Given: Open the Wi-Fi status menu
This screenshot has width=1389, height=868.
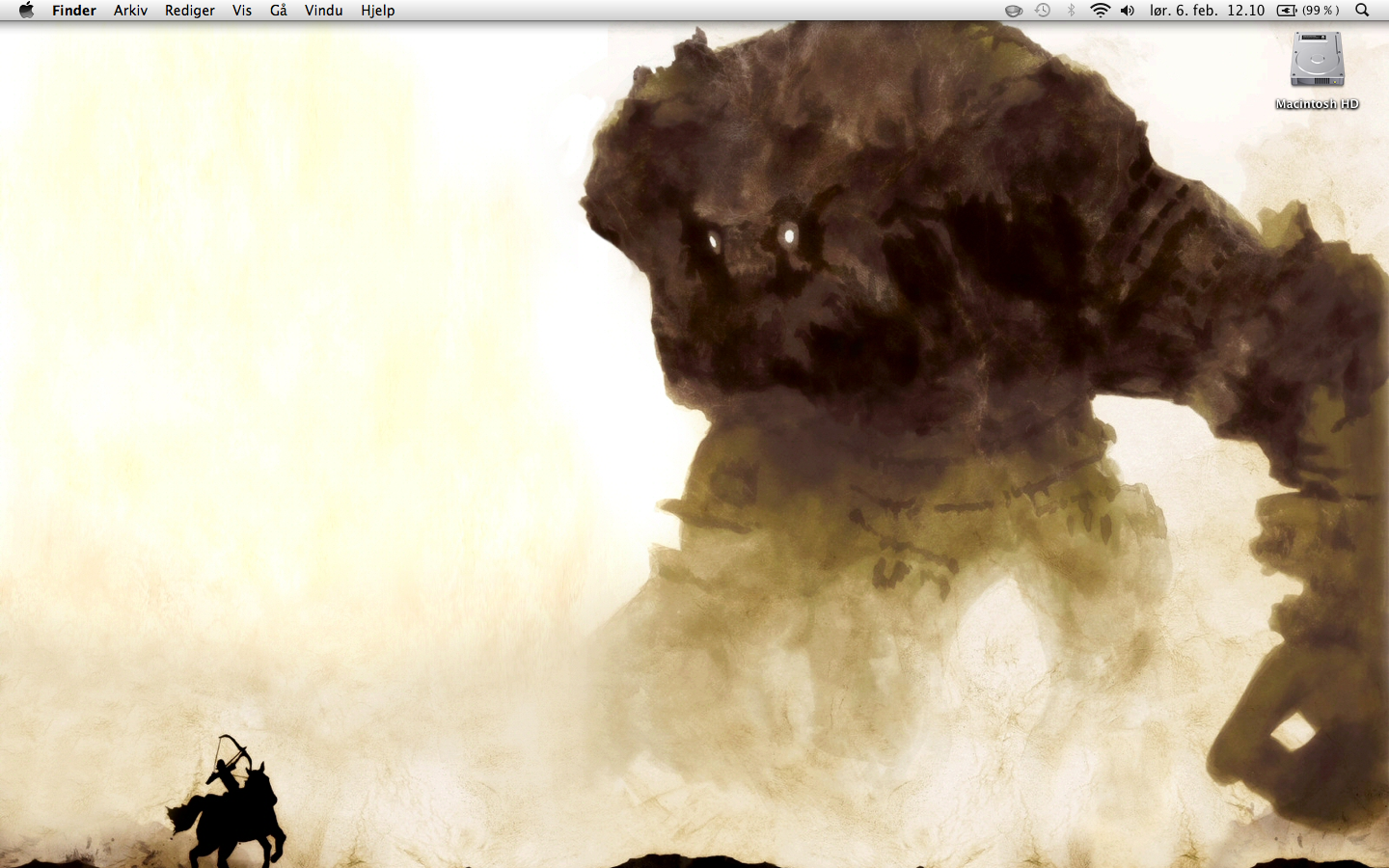Looking at the screenshot, I should coord(1100,11).
